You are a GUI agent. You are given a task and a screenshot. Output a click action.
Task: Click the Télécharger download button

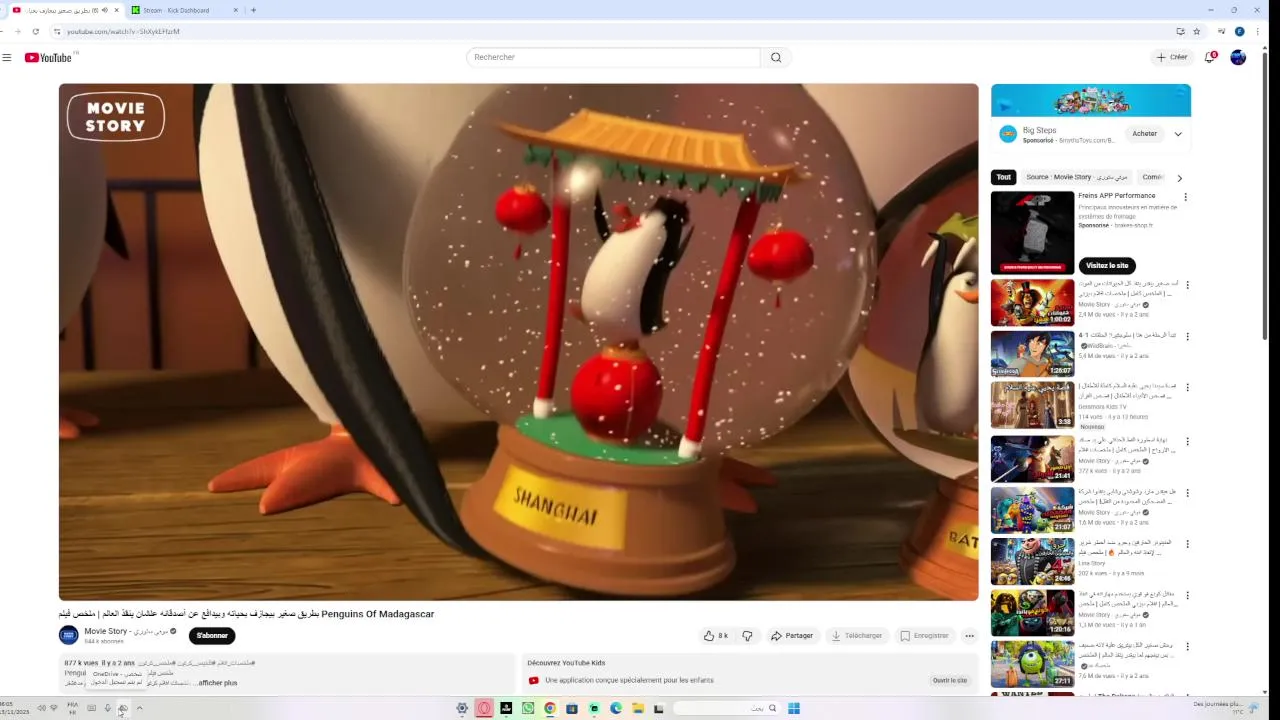pos(857,636)
